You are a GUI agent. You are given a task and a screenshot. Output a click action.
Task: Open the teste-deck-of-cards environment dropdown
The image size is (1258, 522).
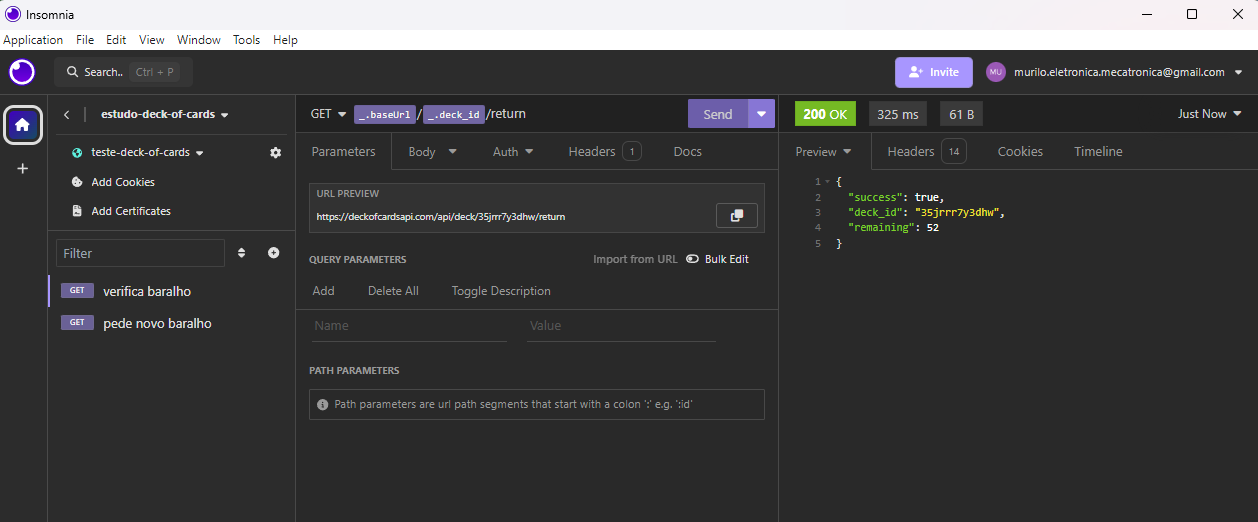click(x=199, y=153)
